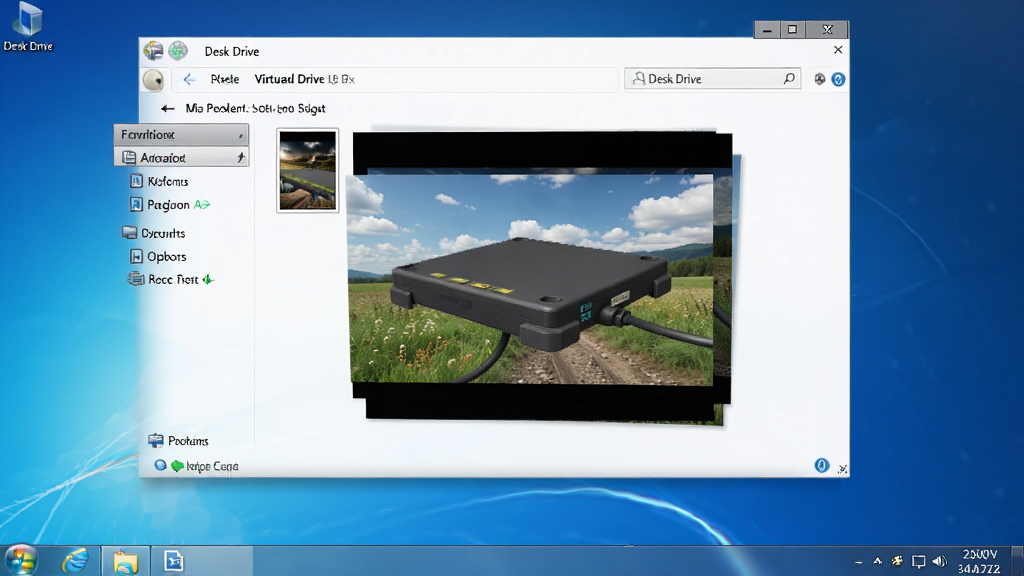Image resolution: width=1024 pixels, height=576 pixels.
Task: Type in the Desk Drive search field
Action: point(712,79)
